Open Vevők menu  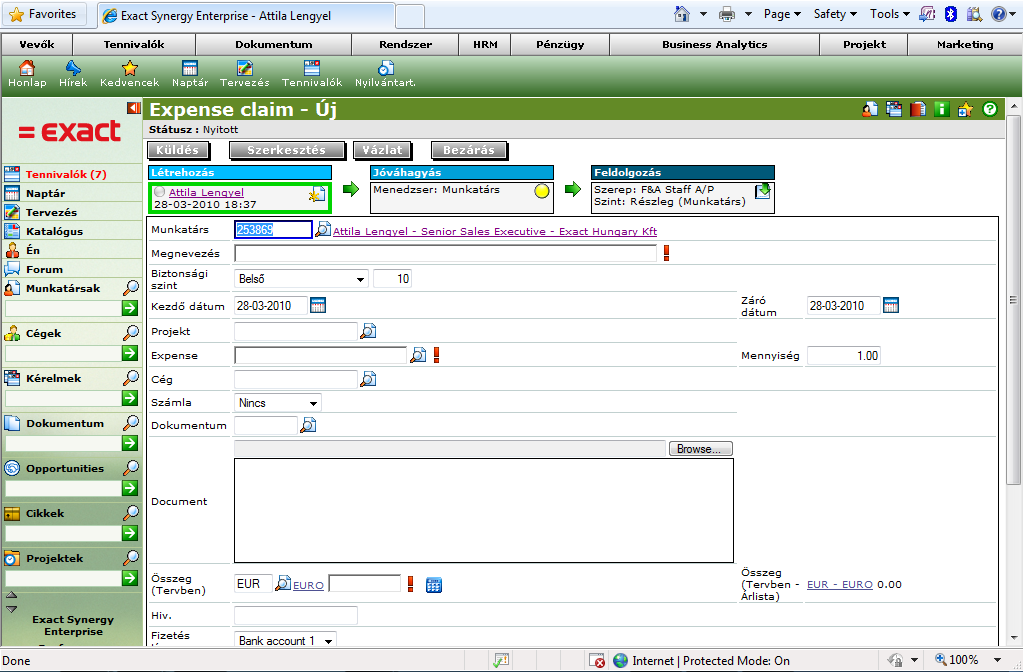point(37,44)
